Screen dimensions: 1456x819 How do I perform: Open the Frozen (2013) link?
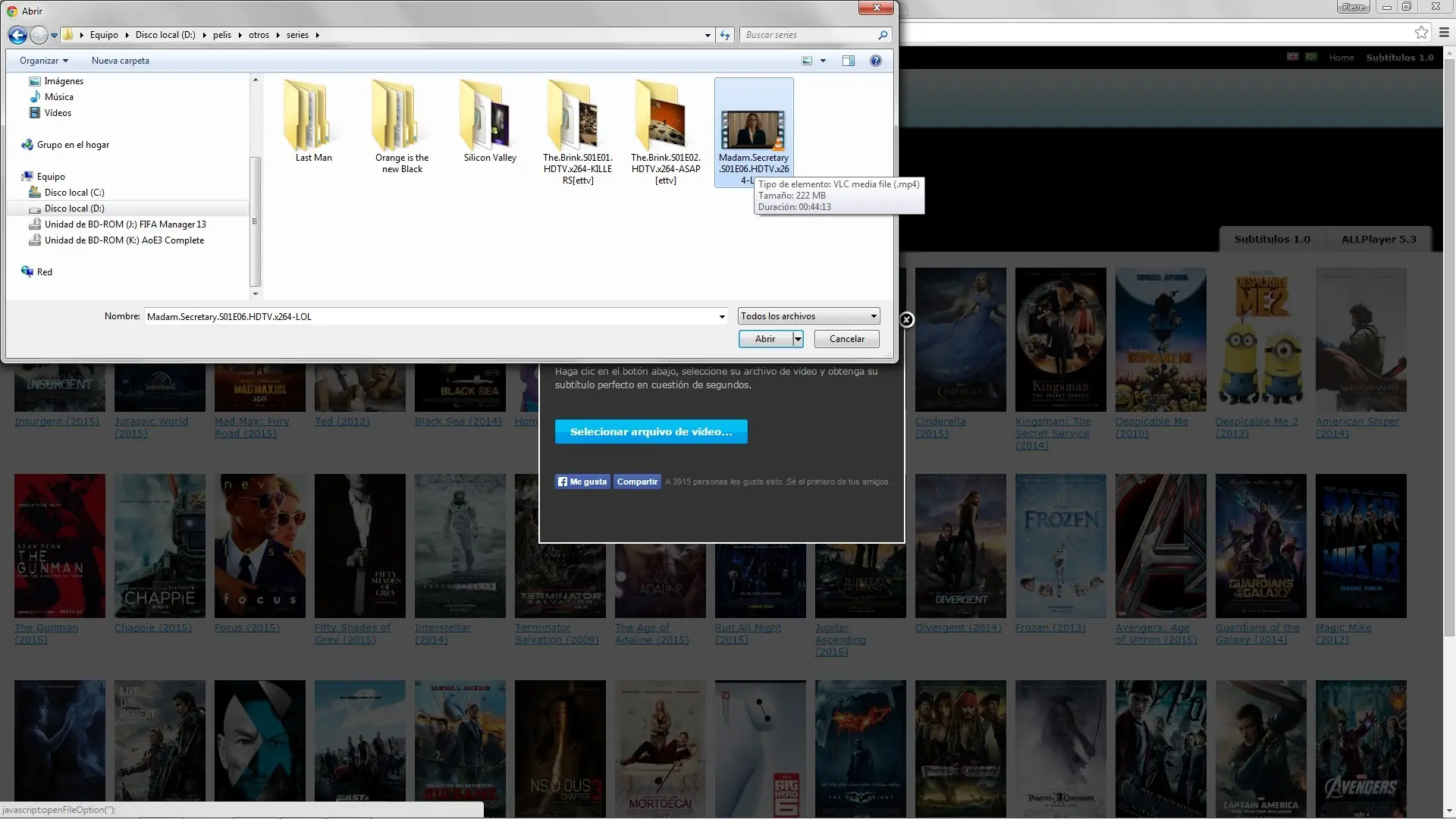coord(1050,628)
